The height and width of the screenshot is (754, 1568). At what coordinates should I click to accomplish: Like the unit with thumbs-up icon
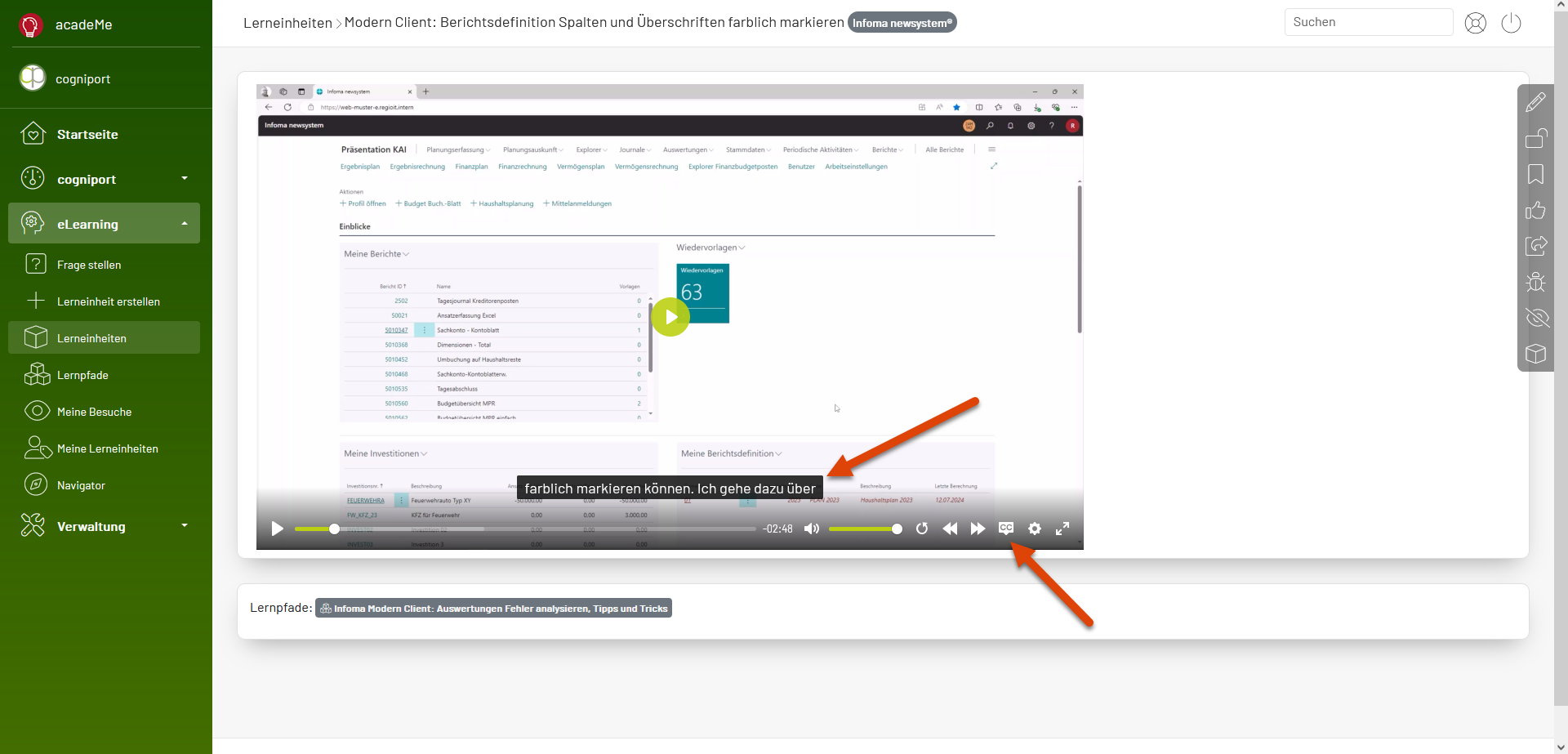coord(1536,210)
